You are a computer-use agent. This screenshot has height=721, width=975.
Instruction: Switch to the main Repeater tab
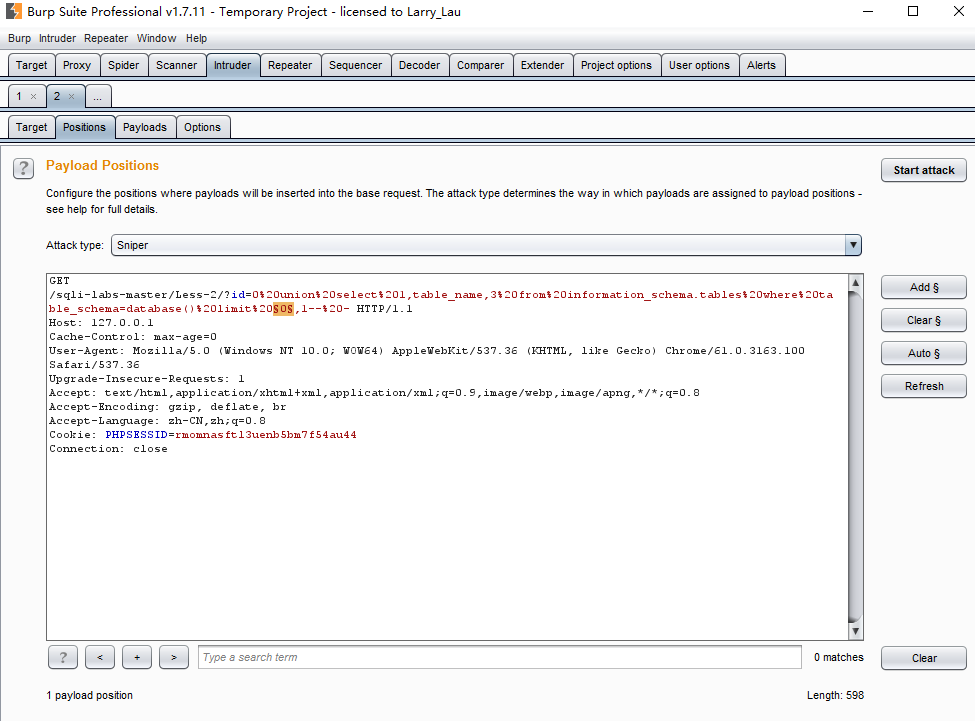290,65
